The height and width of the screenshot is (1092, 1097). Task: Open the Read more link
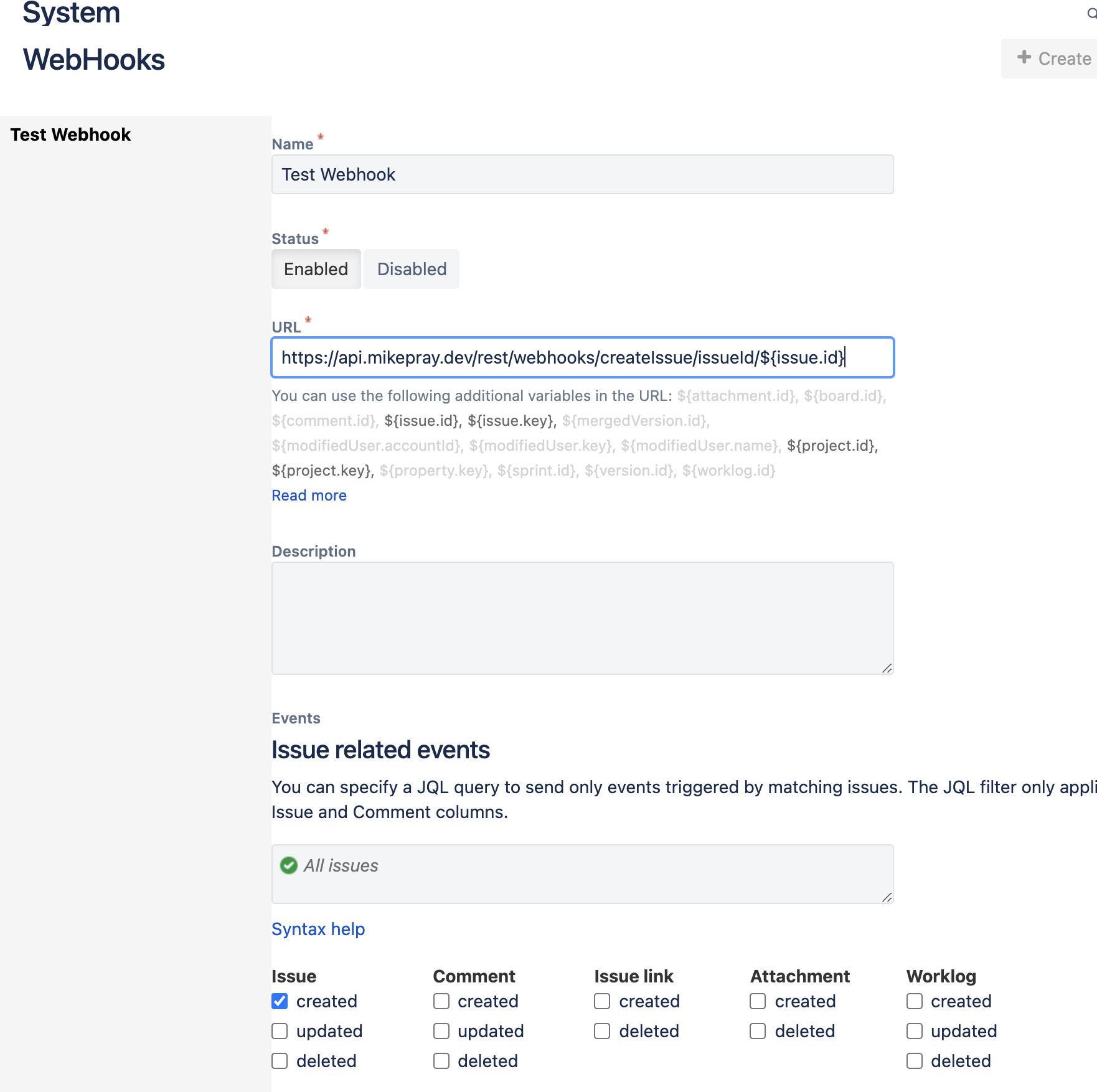tap(309, 496)
